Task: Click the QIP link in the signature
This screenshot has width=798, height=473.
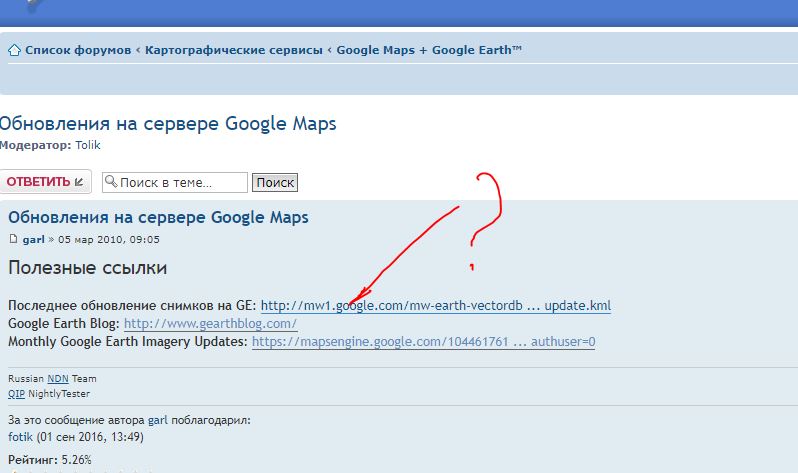Action: pyautogui.click(x=16, y=394)
